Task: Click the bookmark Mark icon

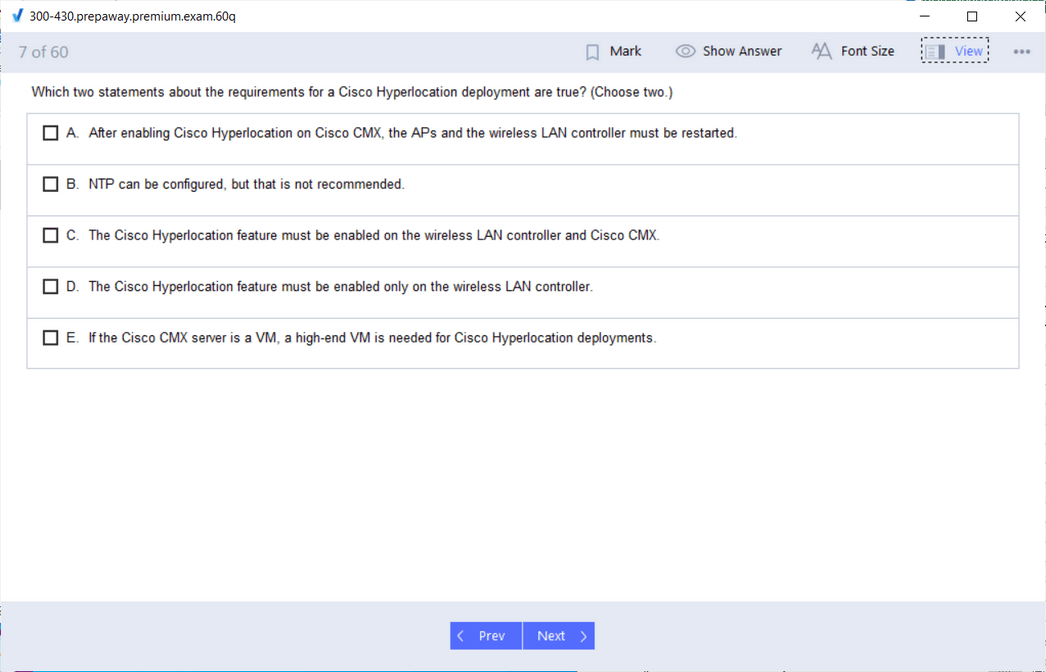Action: [592, 52]
